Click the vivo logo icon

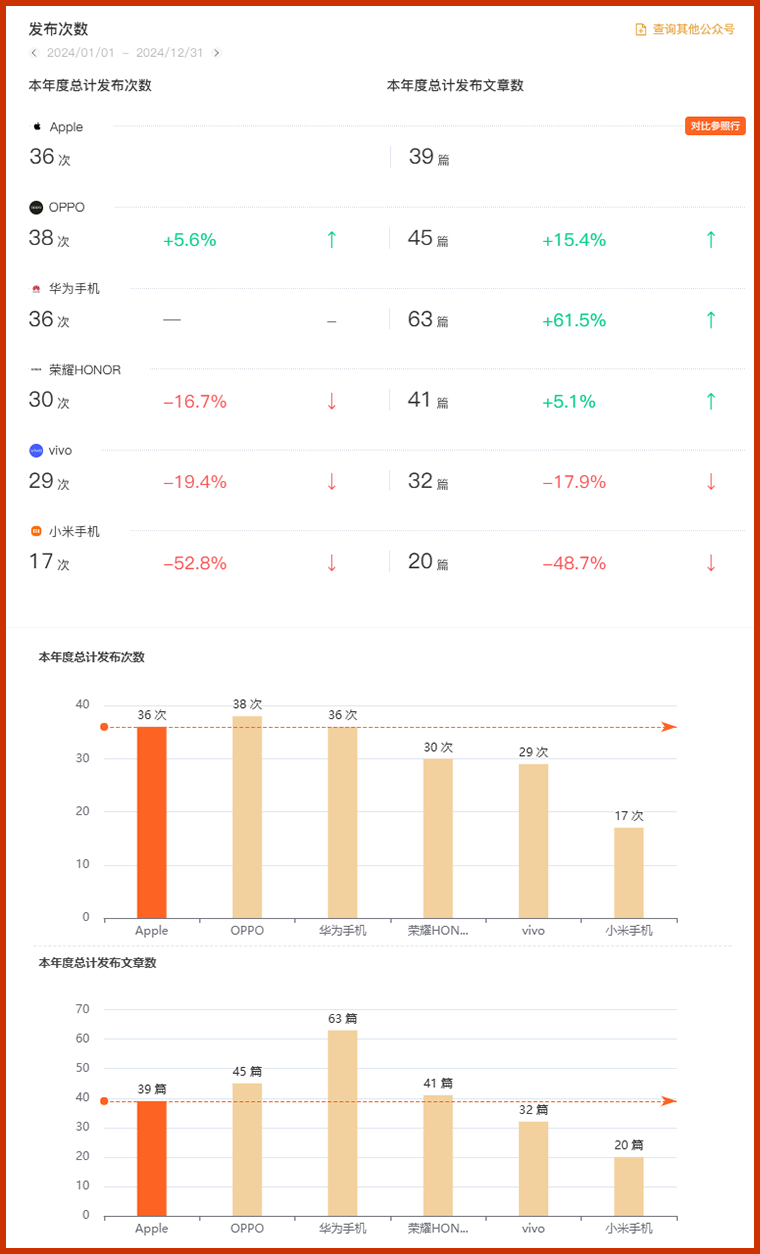tap(36, 451)
